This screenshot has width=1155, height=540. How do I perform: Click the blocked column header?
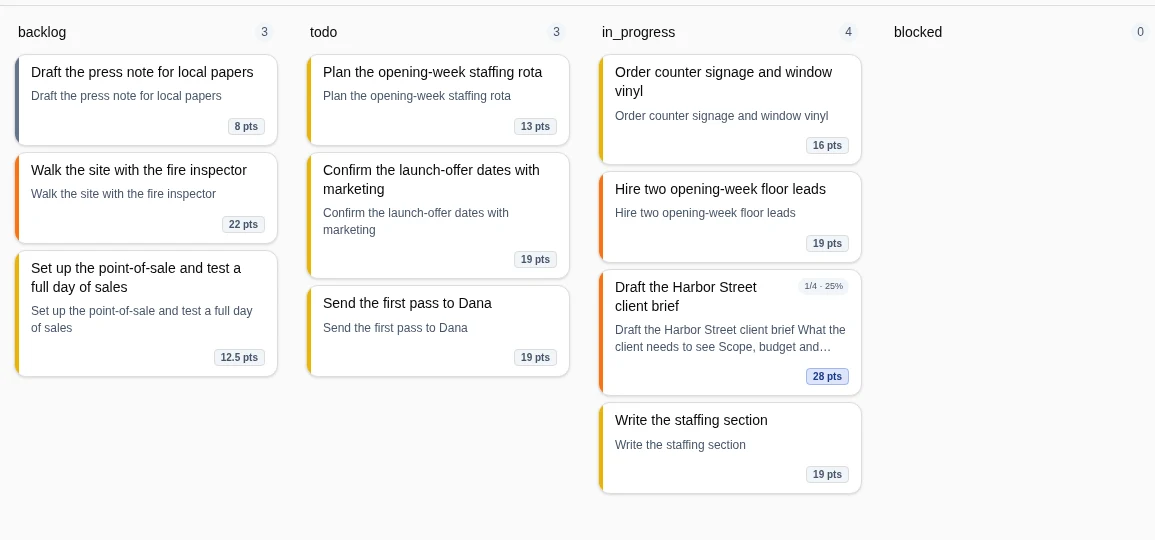pos(918,32)
